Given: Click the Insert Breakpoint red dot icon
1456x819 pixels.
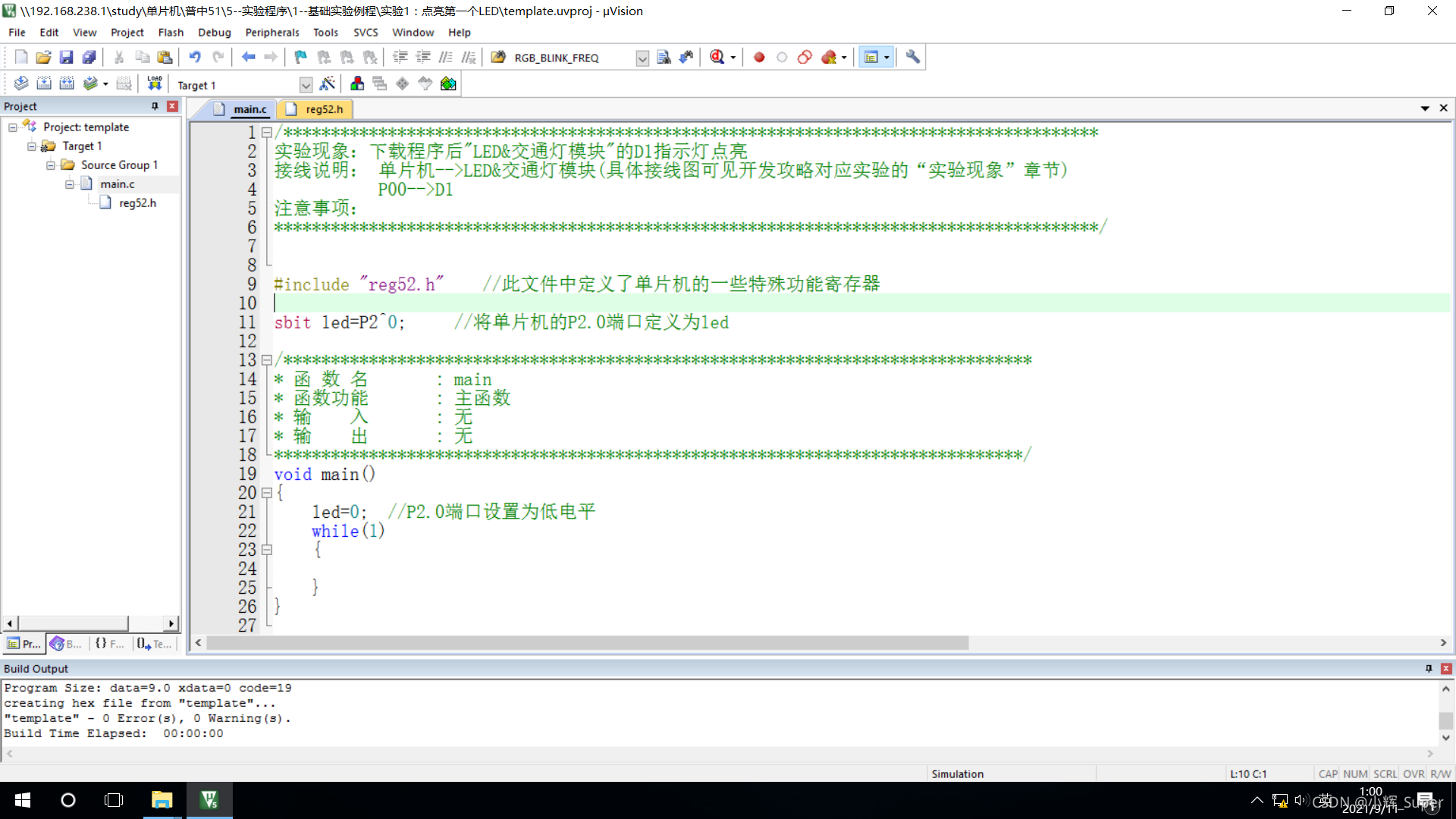Looking at the screenshot, I should (759, 57).
